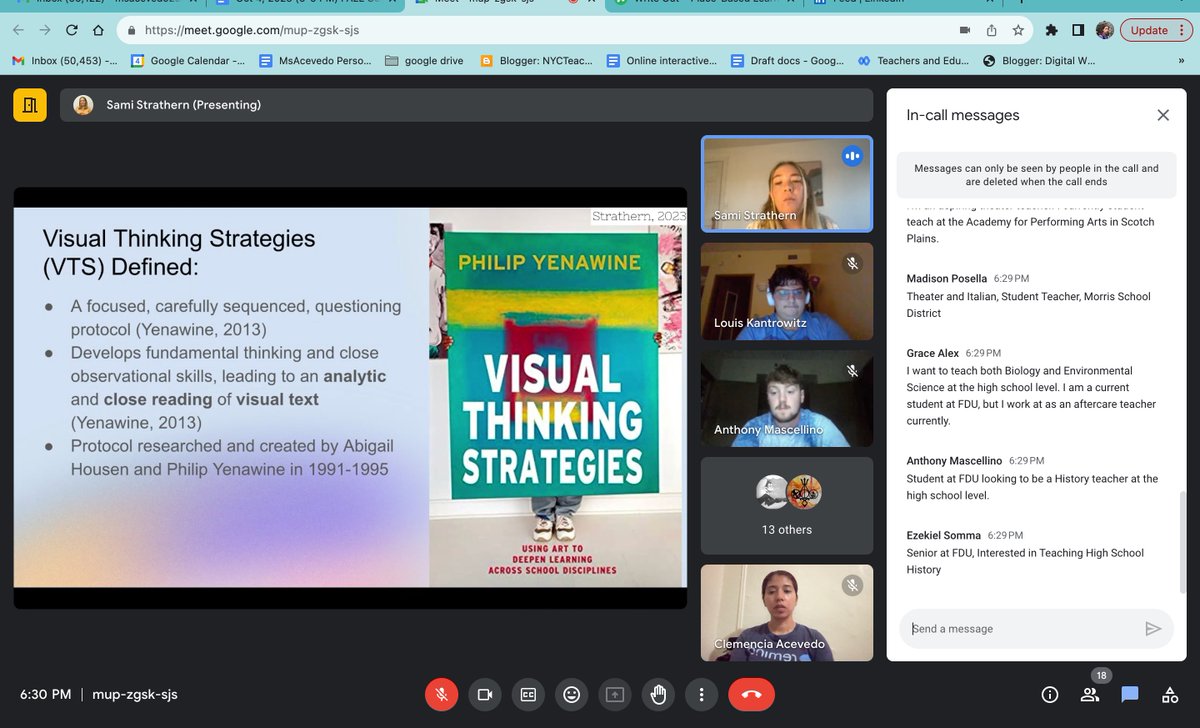This screenshot has width=1200, height=728.
Task: Show the people list
Action: (x=1090, y=694)
